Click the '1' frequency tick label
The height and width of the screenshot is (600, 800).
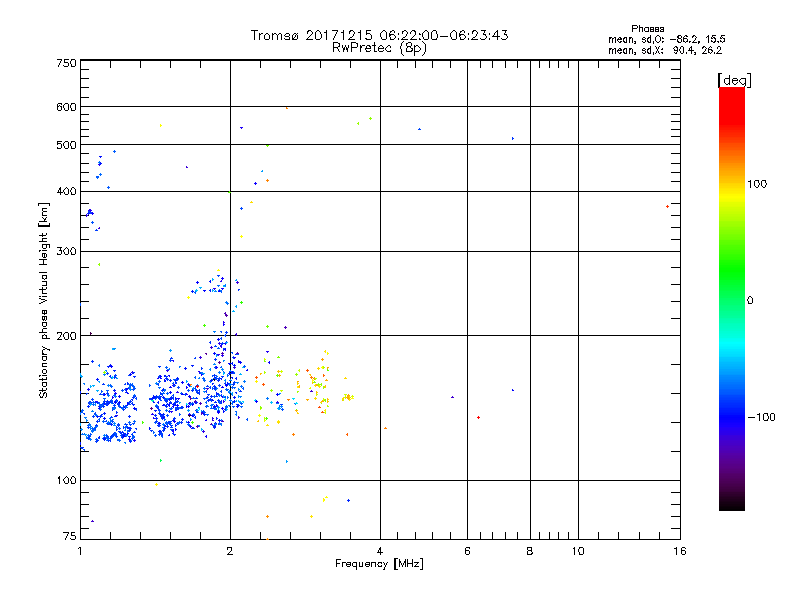click(80, 551)
